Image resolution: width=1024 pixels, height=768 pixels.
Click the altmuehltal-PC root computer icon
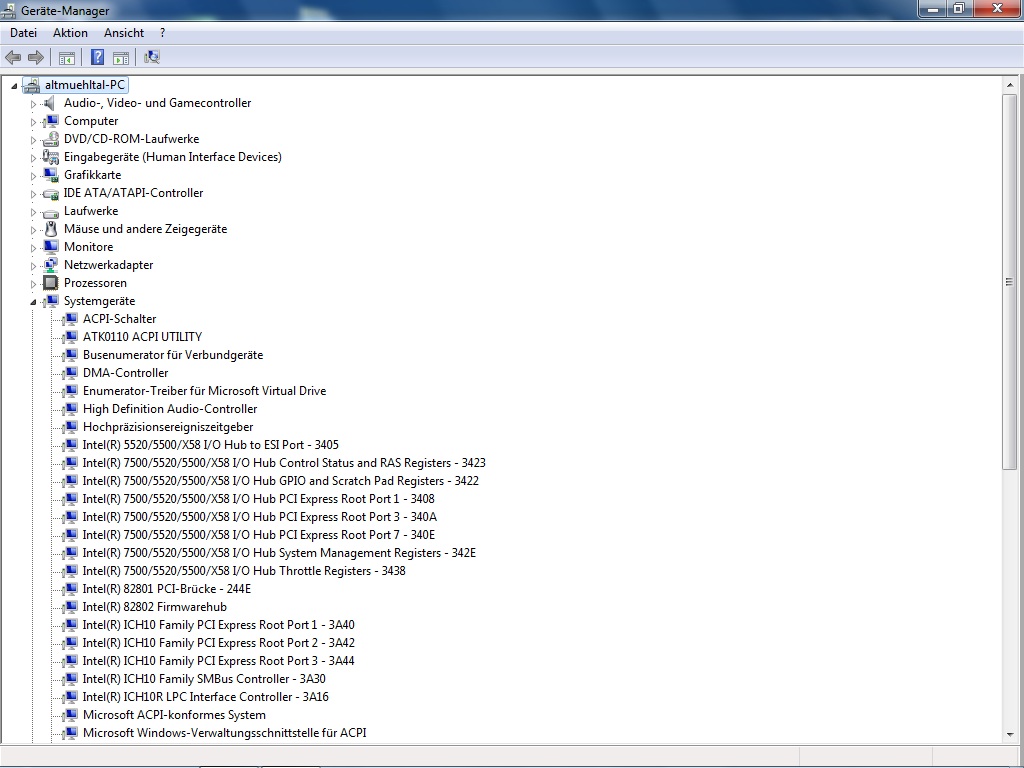tap(31, 85)
